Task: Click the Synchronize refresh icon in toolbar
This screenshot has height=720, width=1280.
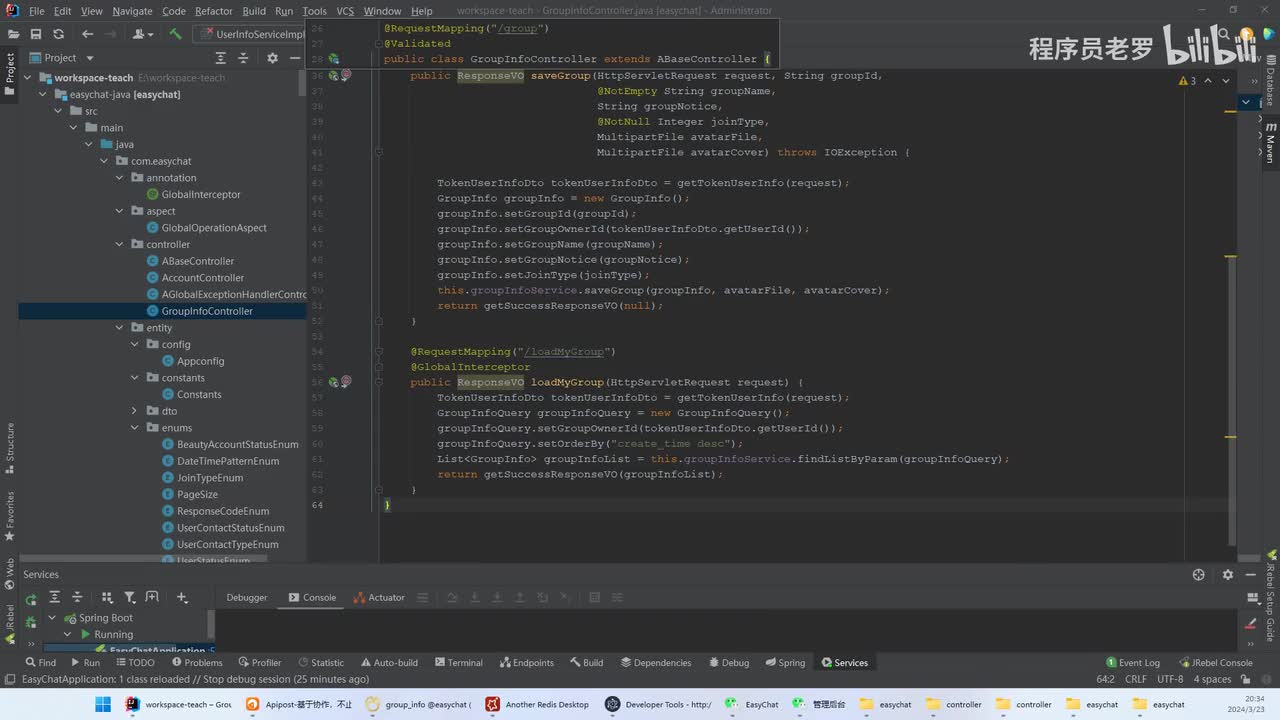Action: click(57, 34)
